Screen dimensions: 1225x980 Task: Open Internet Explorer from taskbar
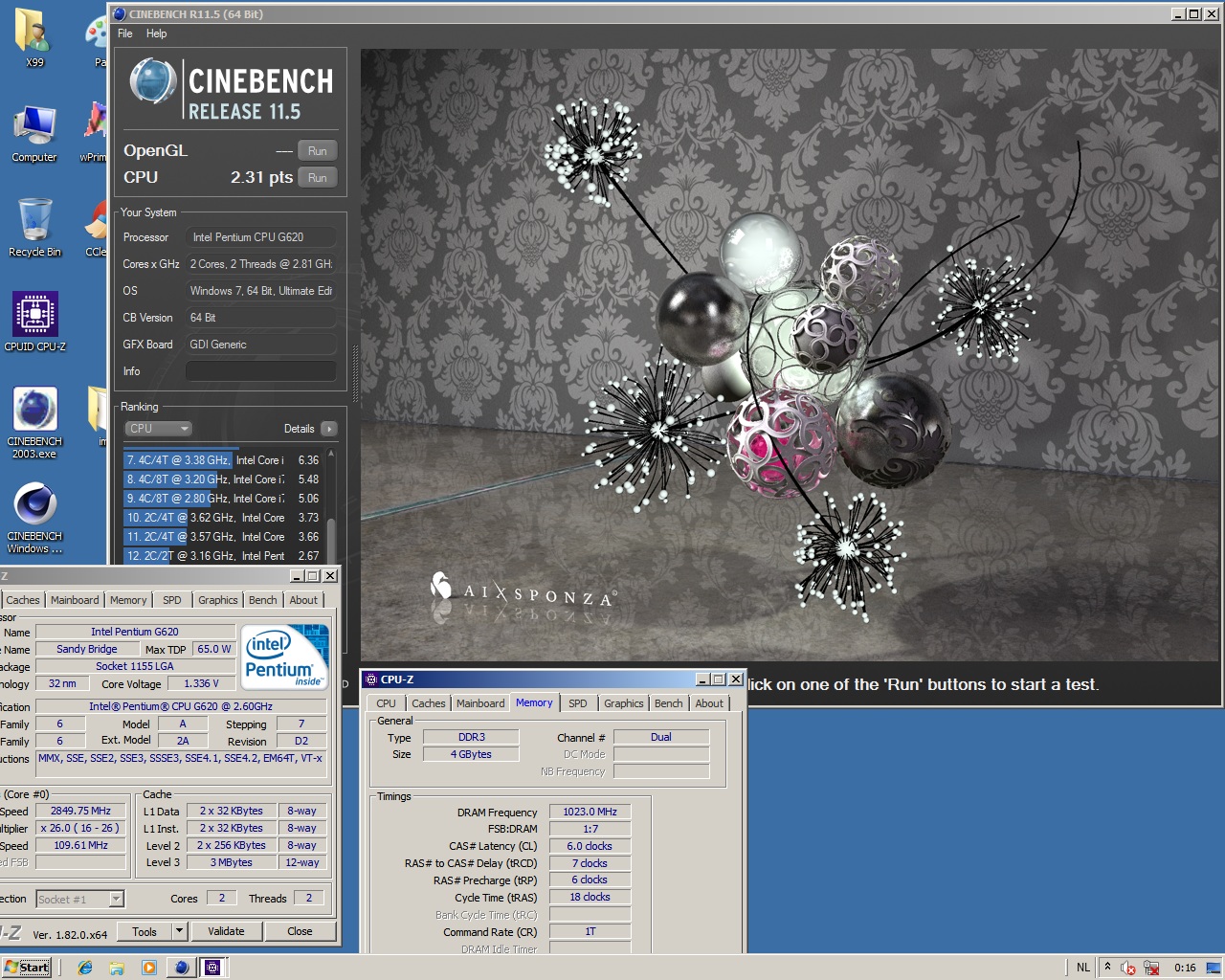[x=85, y=968]
